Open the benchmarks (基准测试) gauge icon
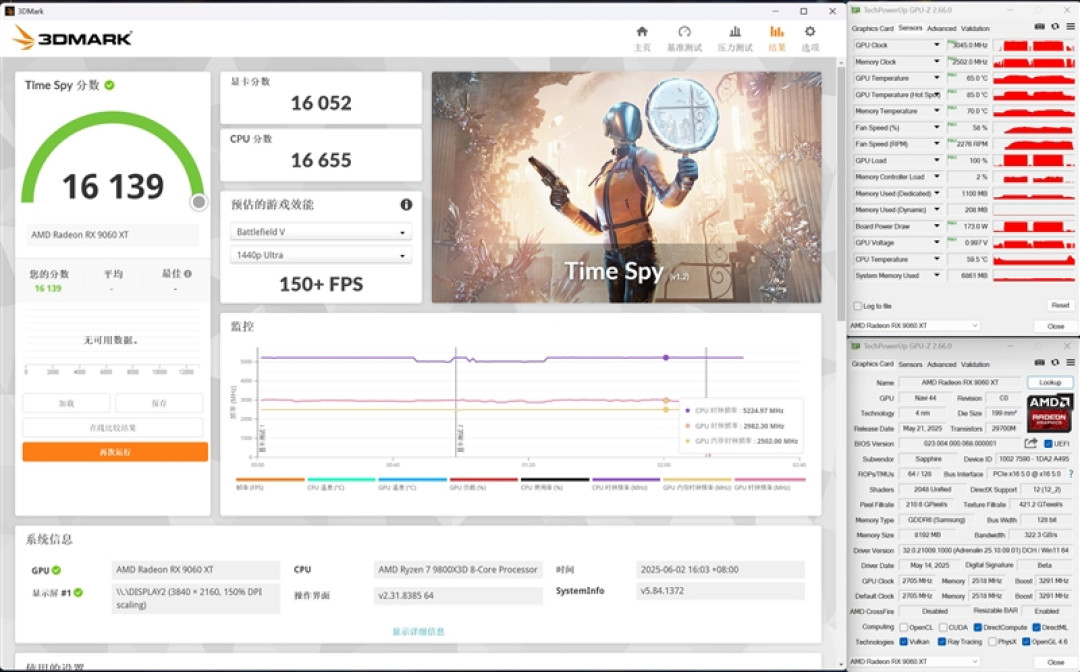The height and width of the screenshot is (672, 1080). [x=684, y=32]
